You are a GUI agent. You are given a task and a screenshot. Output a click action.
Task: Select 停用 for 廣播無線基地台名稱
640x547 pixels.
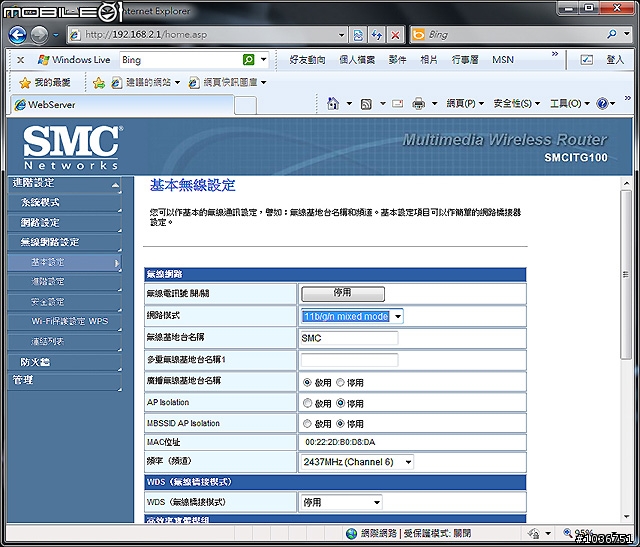point(340,382)
